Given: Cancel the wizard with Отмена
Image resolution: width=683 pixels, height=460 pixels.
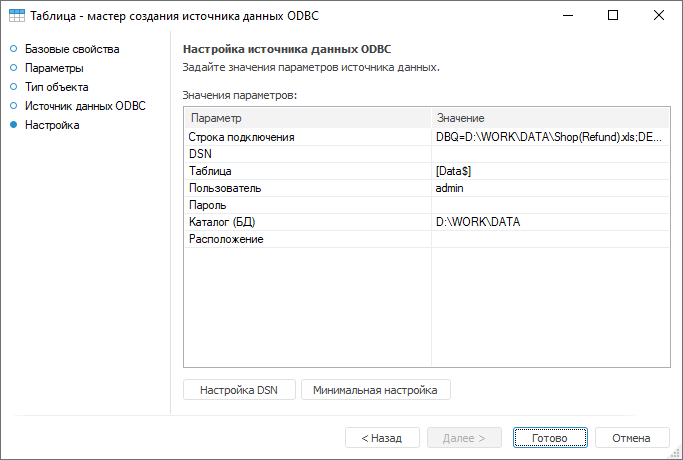Looking at the screenshot, I should pos(631,438).
